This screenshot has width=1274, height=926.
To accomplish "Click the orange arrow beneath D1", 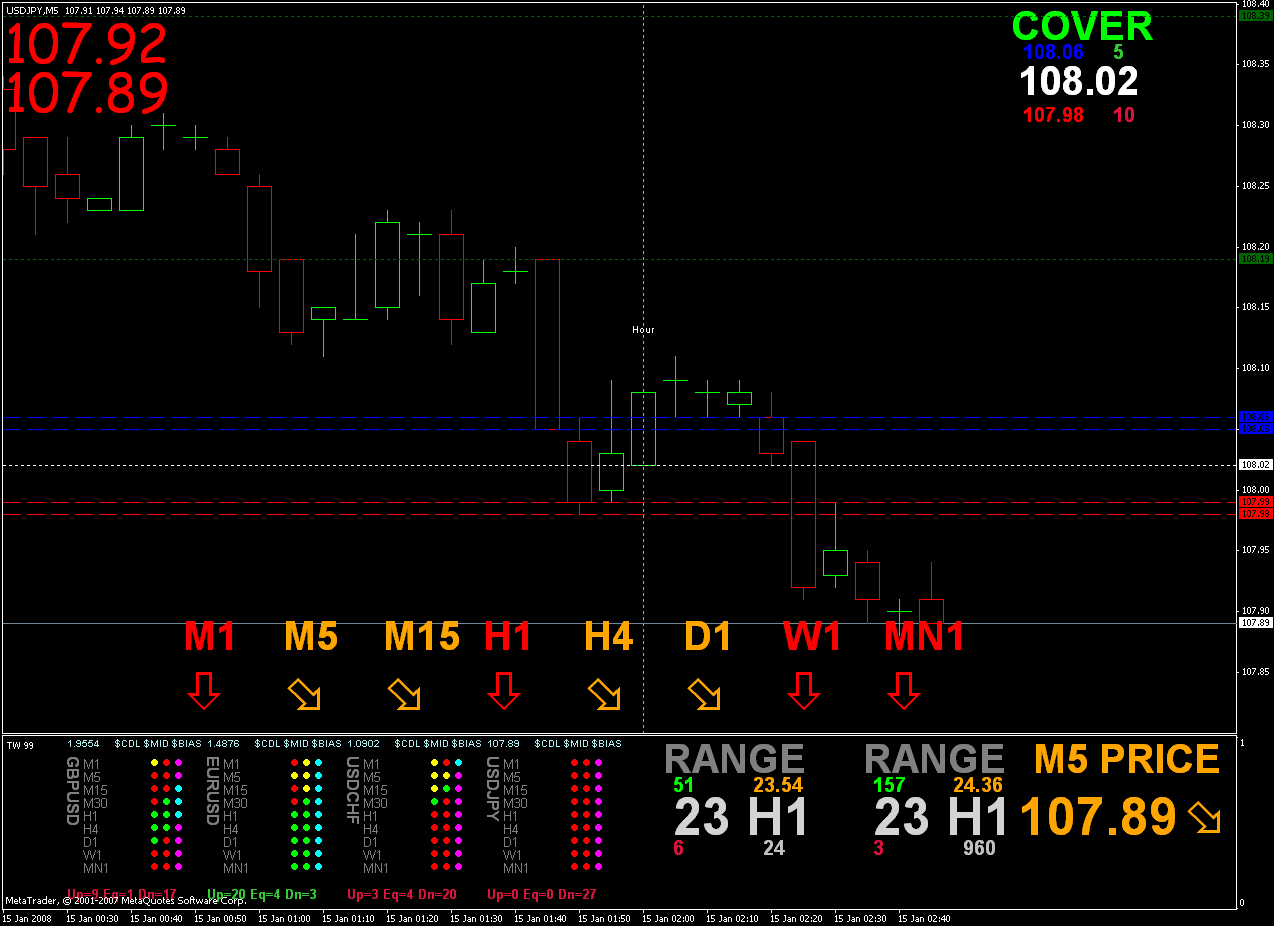I will [x=704, y=694].
